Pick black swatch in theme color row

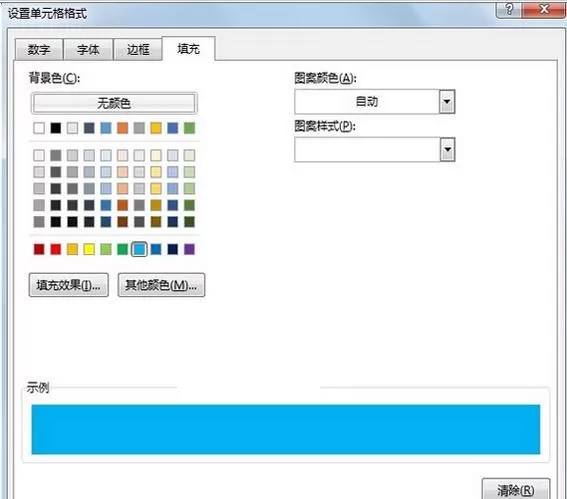point(56,128)
